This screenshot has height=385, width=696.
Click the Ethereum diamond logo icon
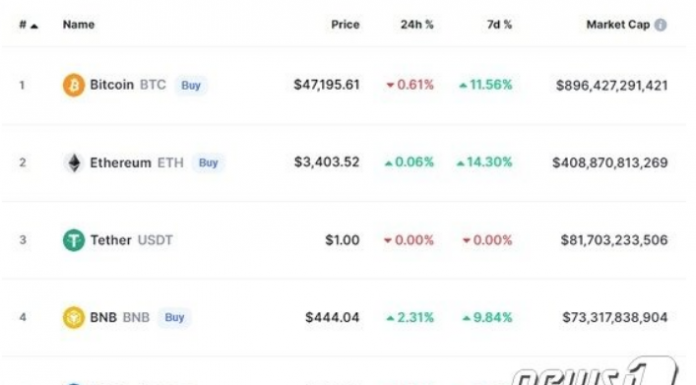pyautogui.click(x=74, y=163)
